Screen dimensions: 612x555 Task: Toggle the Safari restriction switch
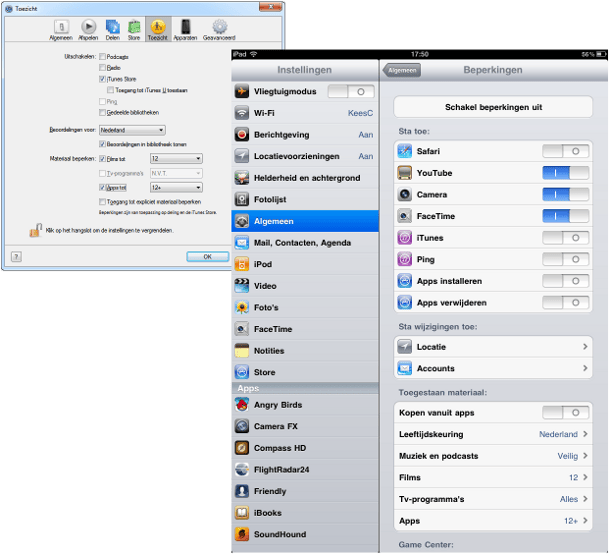click(x=565, y=151)
